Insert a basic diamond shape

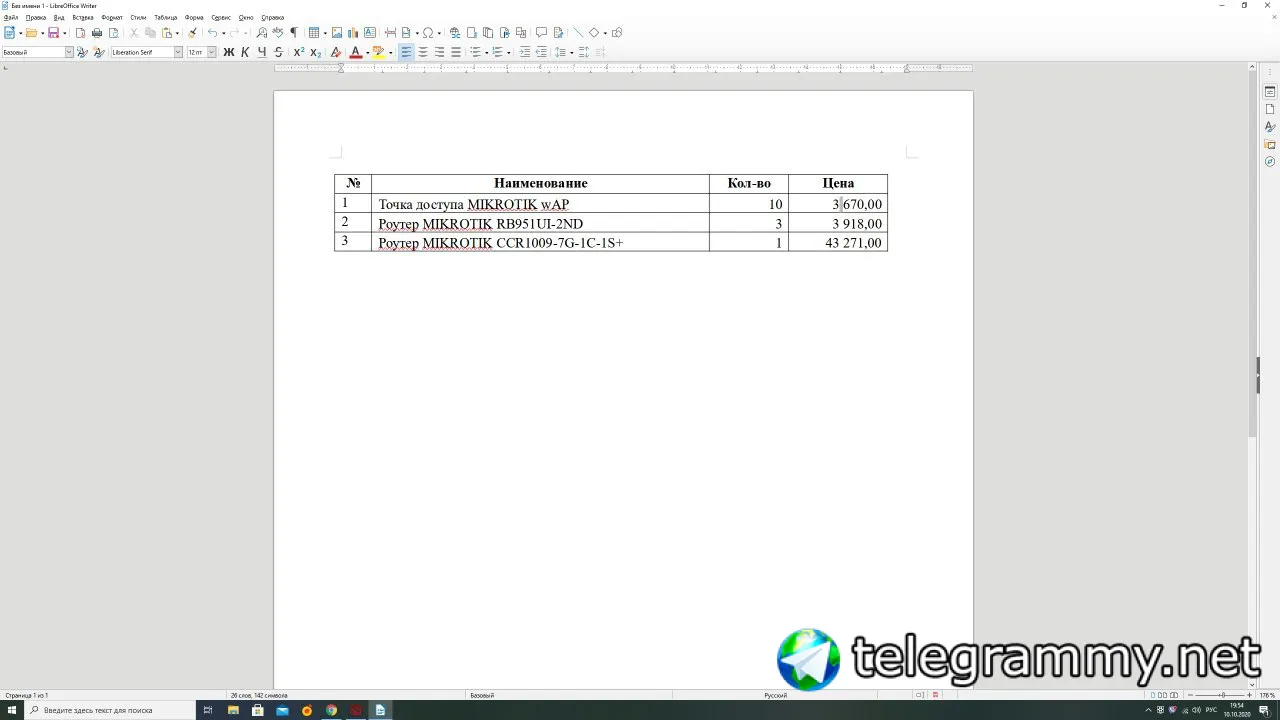(593, 33)
